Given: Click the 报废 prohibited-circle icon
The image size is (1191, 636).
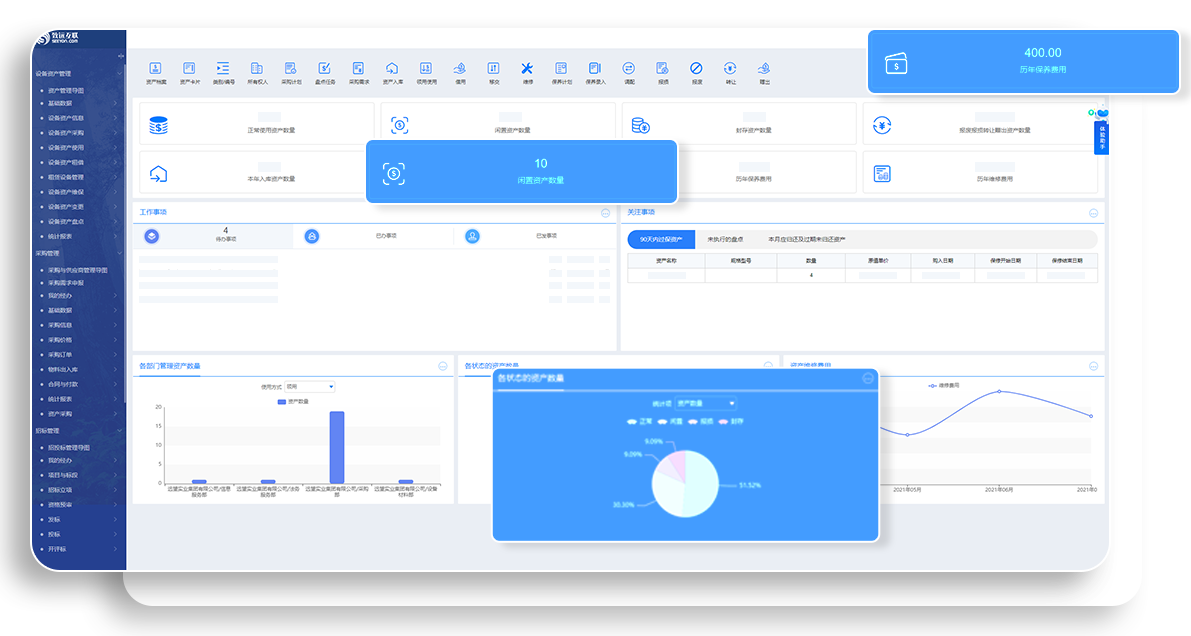Looking at the screenshot, I should (x=696, y=69).
